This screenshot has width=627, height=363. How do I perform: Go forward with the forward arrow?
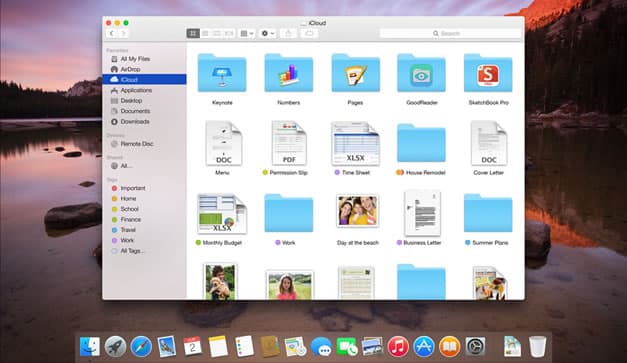point(124,34)
